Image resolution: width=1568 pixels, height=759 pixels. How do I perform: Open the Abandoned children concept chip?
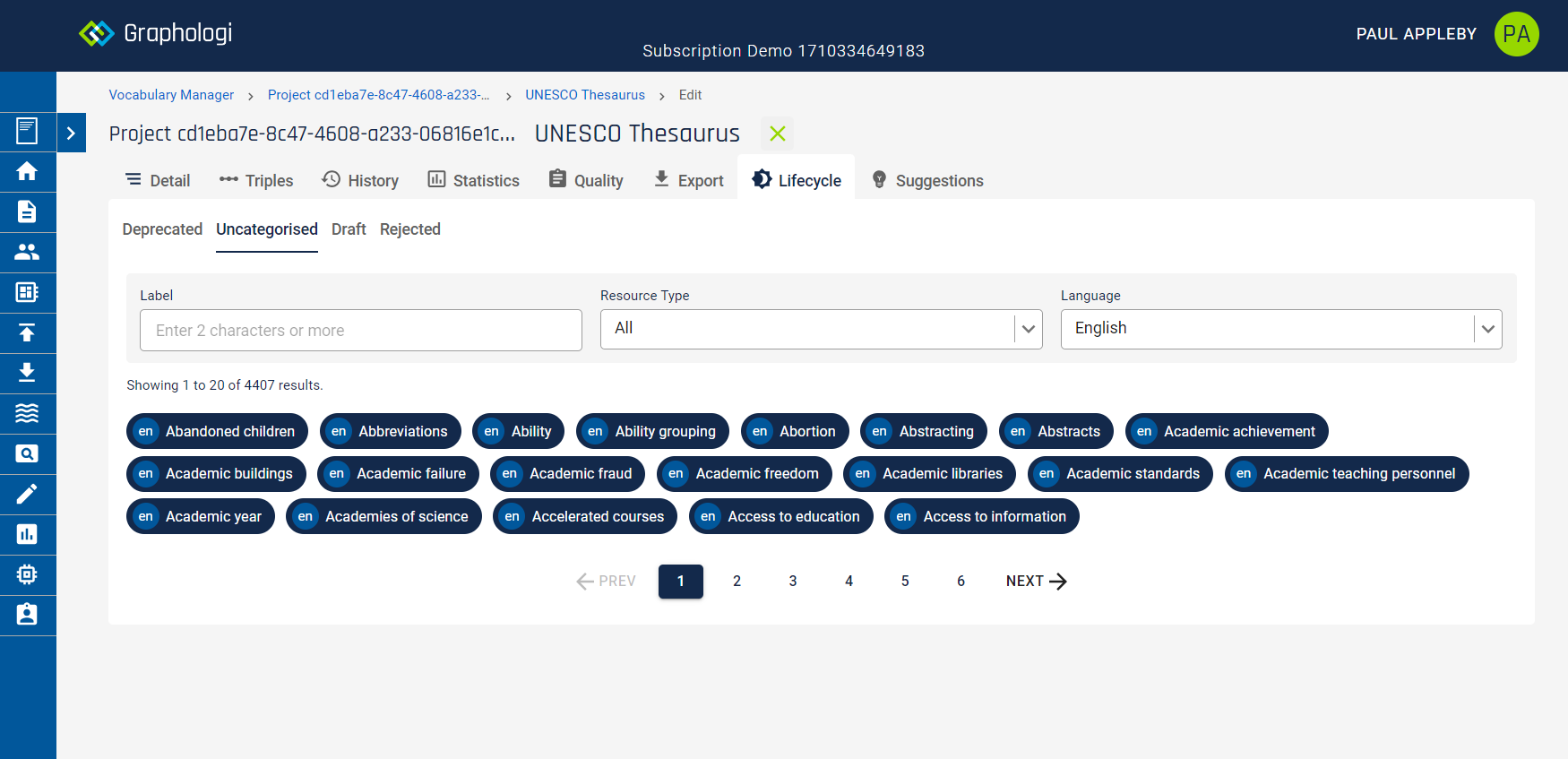tap(217, 431)
